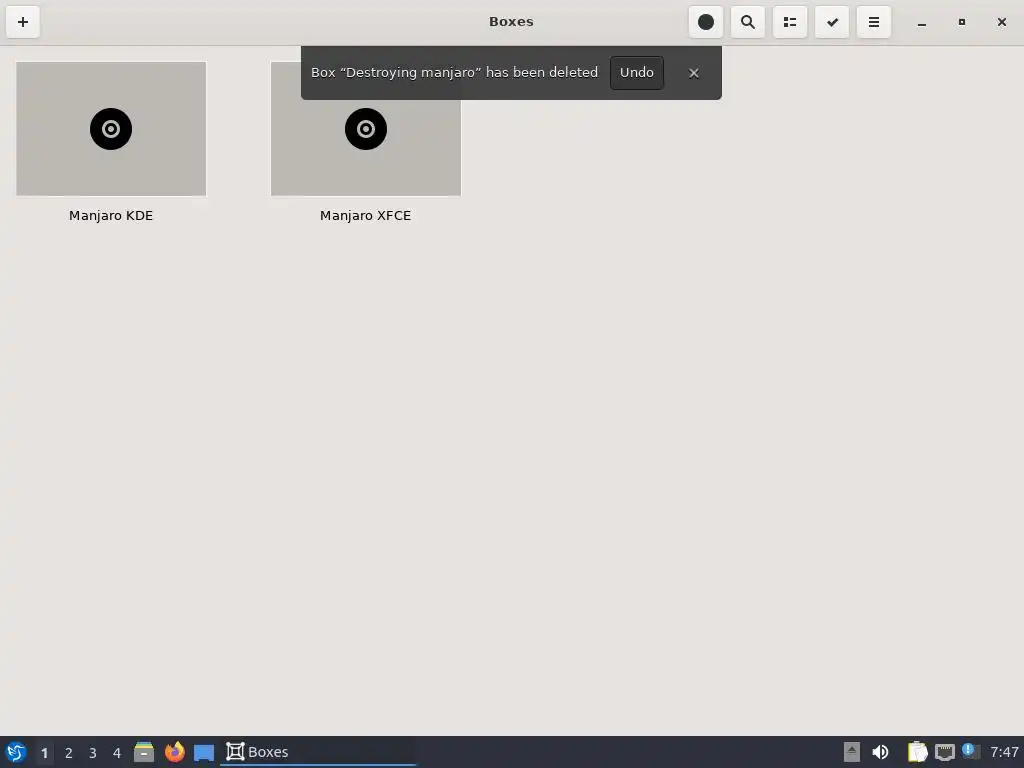This screenshot has height=768, width=1024.
Task: Click the clock showing 7:47
Action: click(x=1004, y=752)
